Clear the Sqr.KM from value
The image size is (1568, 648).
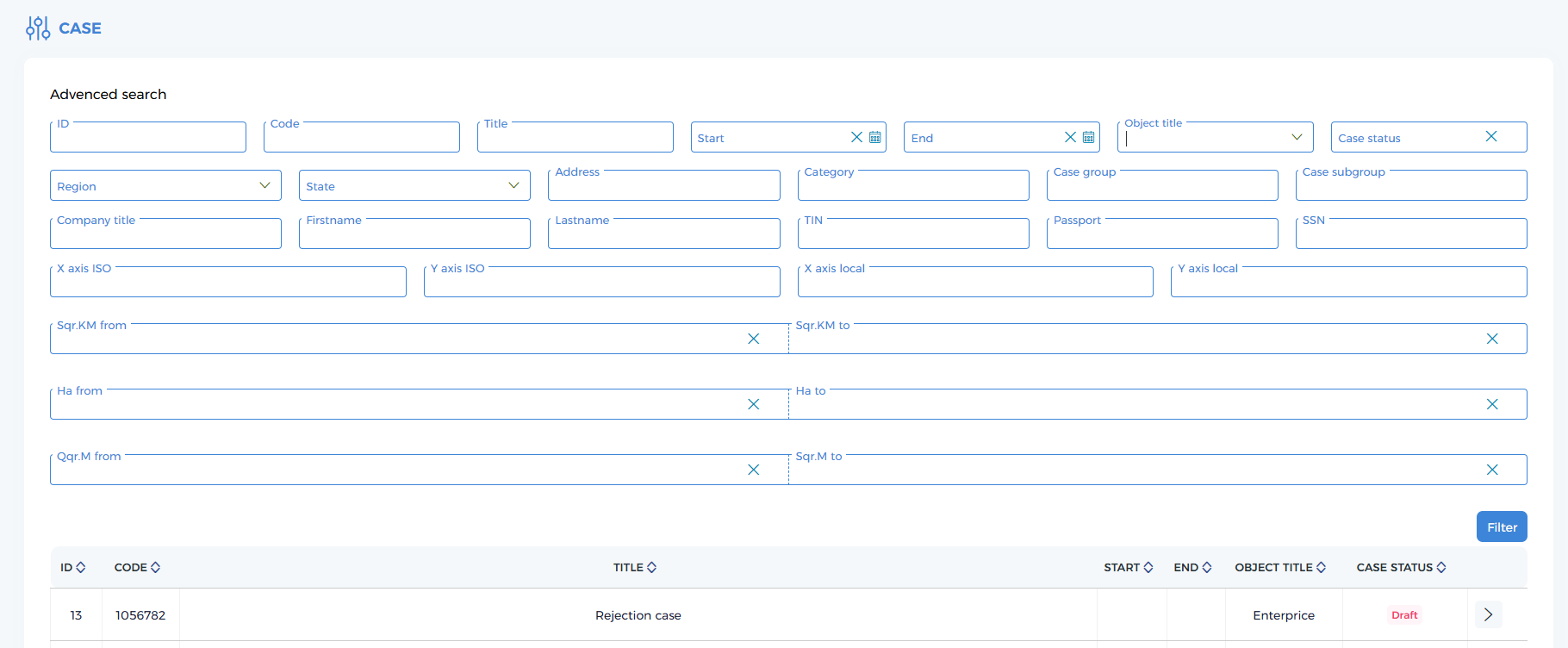(753, 339)
